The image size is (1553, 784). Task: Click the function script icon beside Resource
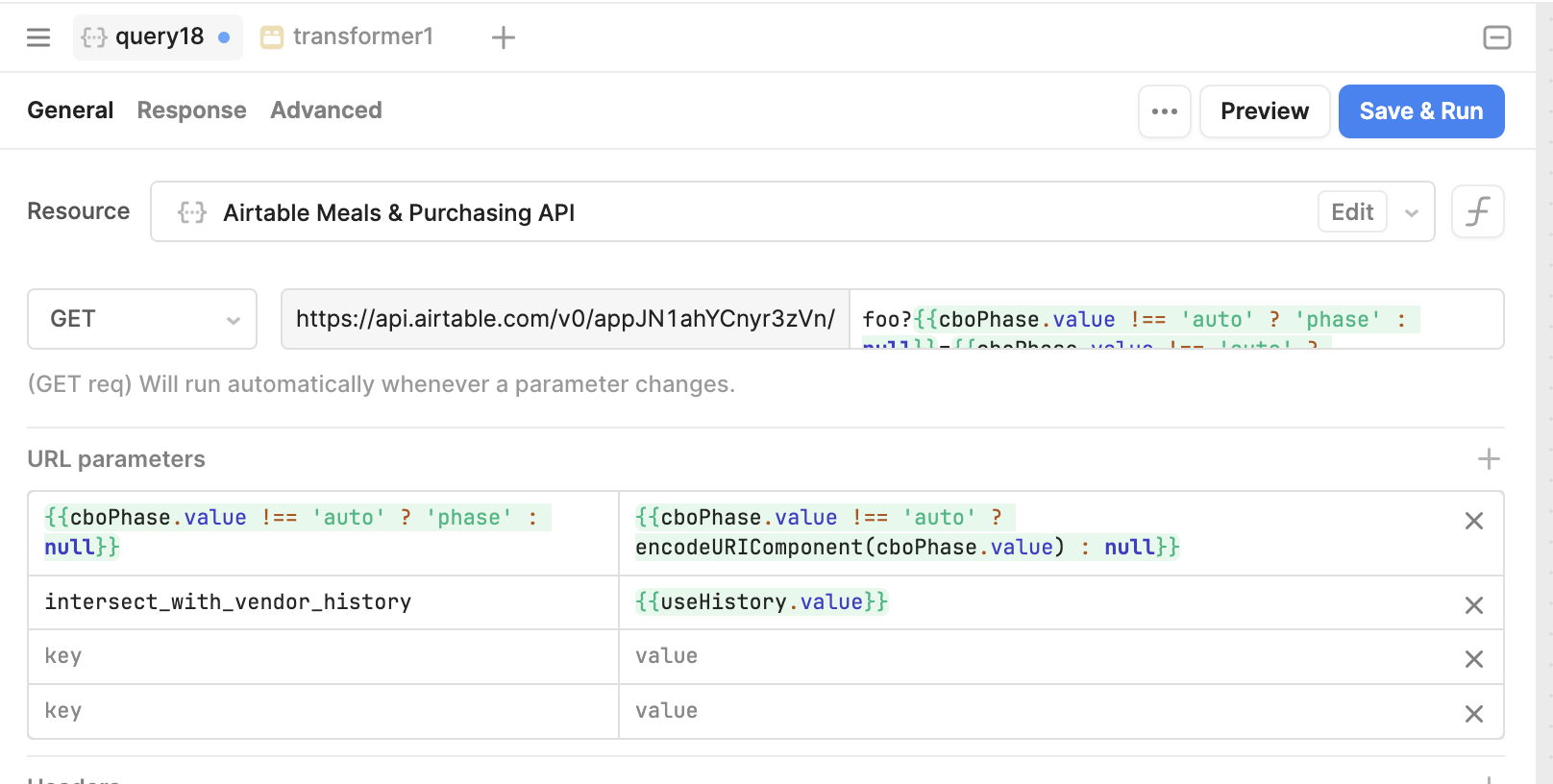[1478, 211]
